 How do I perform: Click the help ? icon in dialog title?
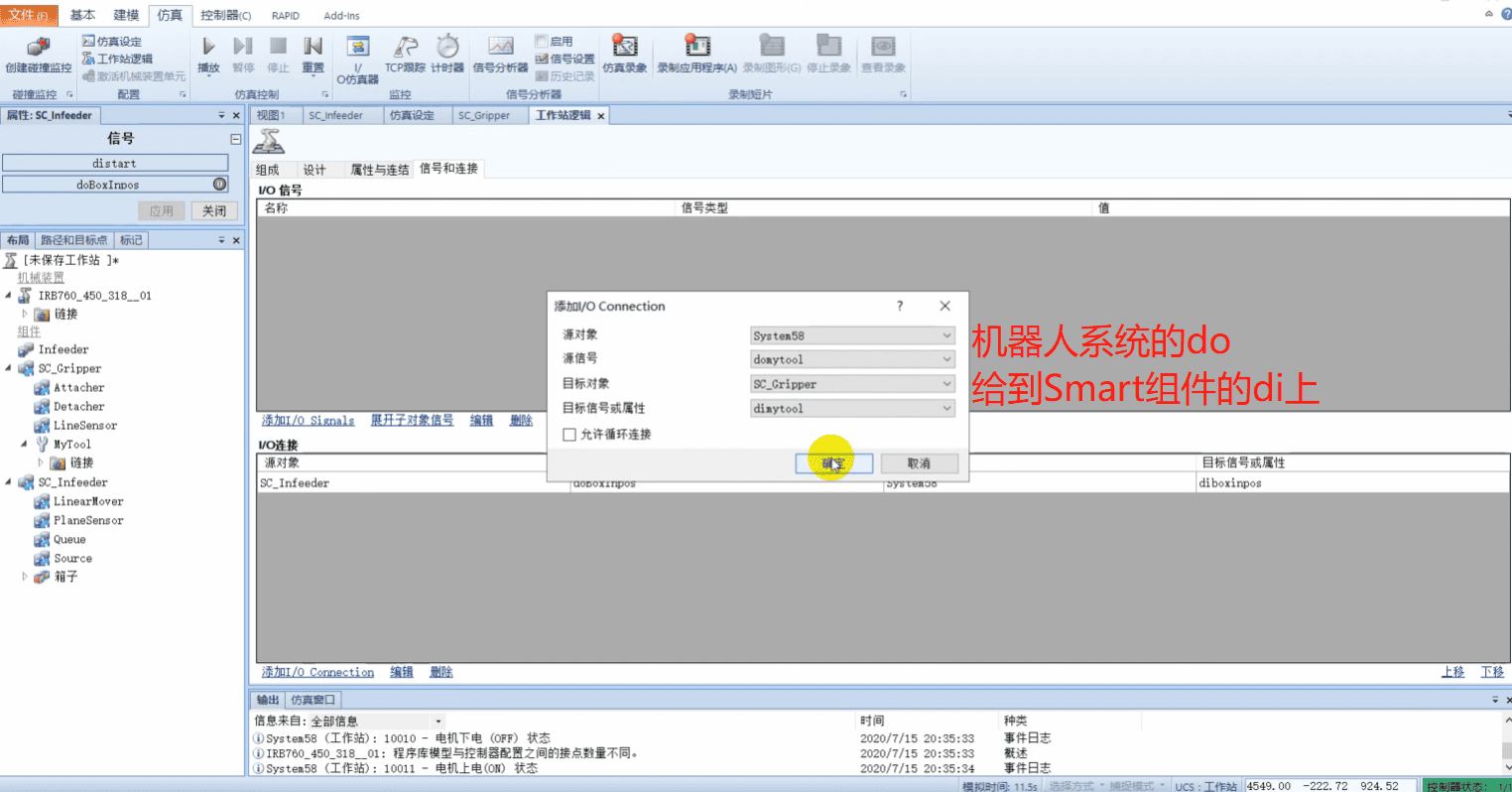(x=900, y=306)
